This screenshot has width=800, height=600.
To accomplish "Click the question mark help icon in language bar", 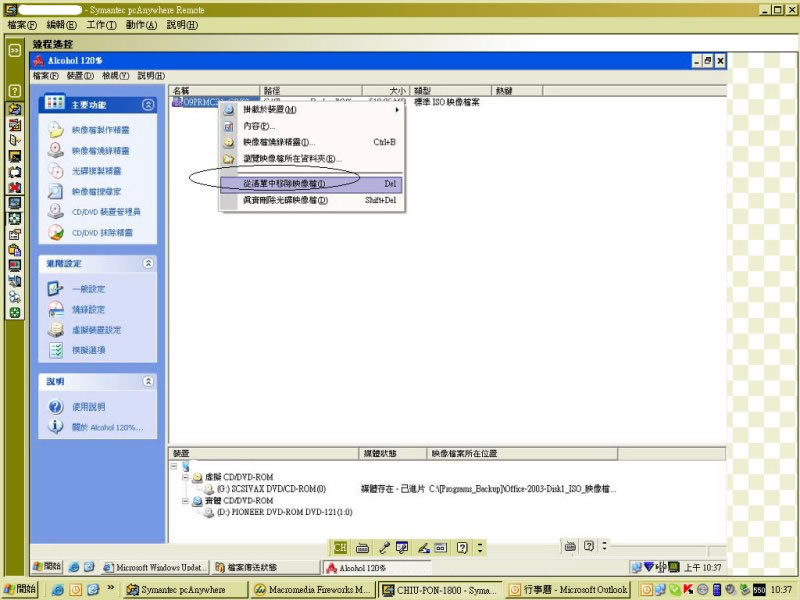I will point(462,548).
